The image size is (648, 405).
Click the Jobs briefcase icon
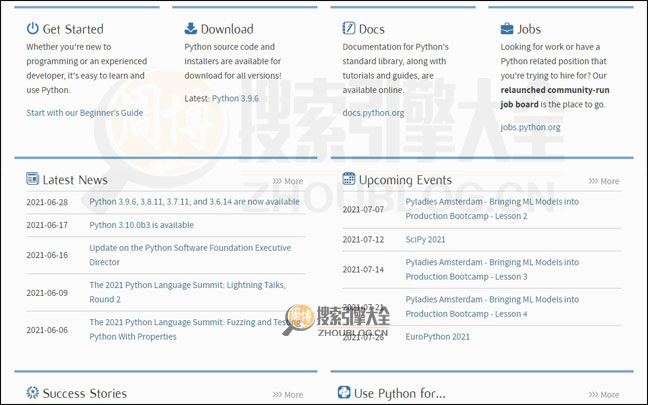(x=507, y=29)
